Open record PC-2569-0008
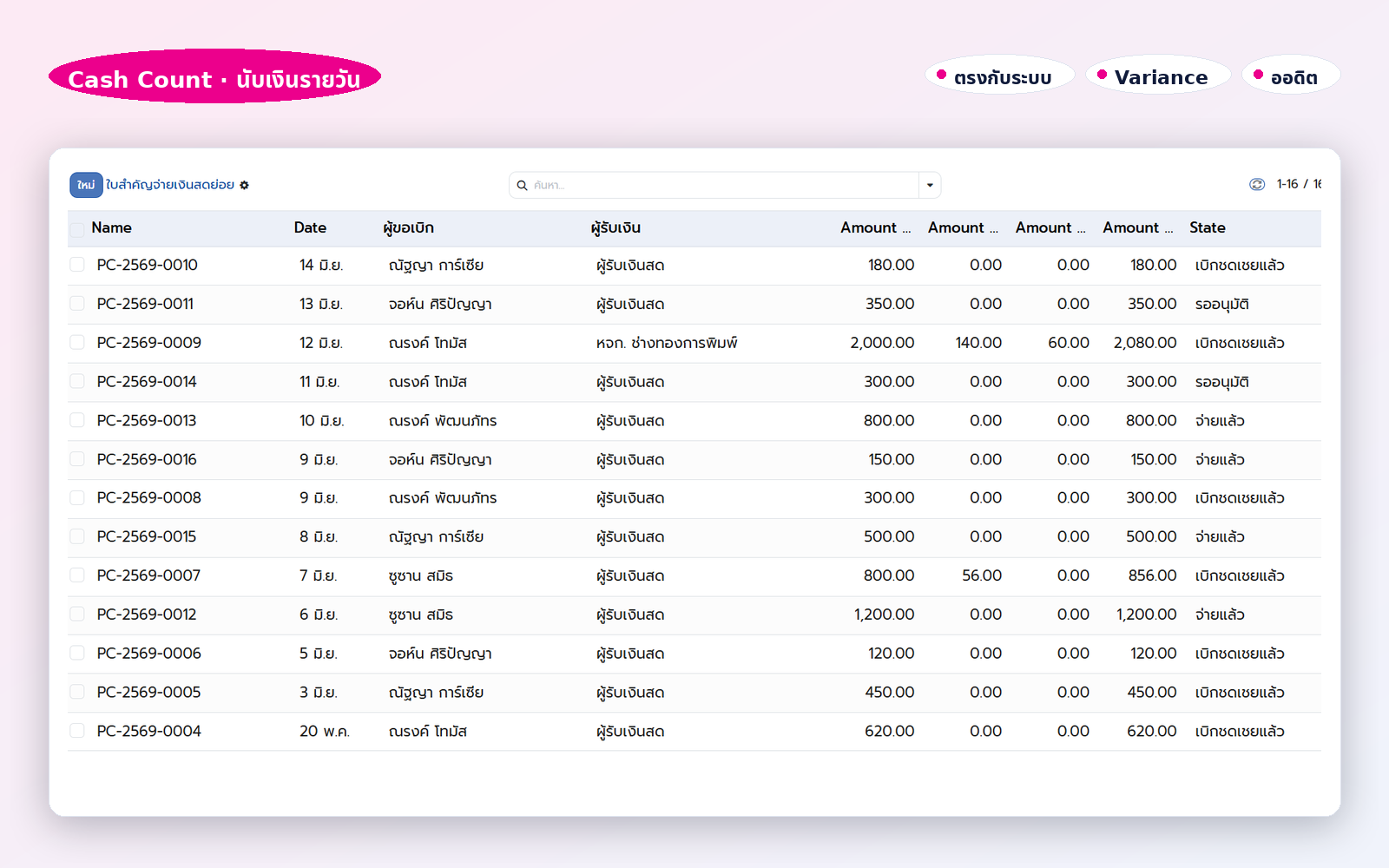The width and height of the screenshot is (1389, 868). point(148,497)
